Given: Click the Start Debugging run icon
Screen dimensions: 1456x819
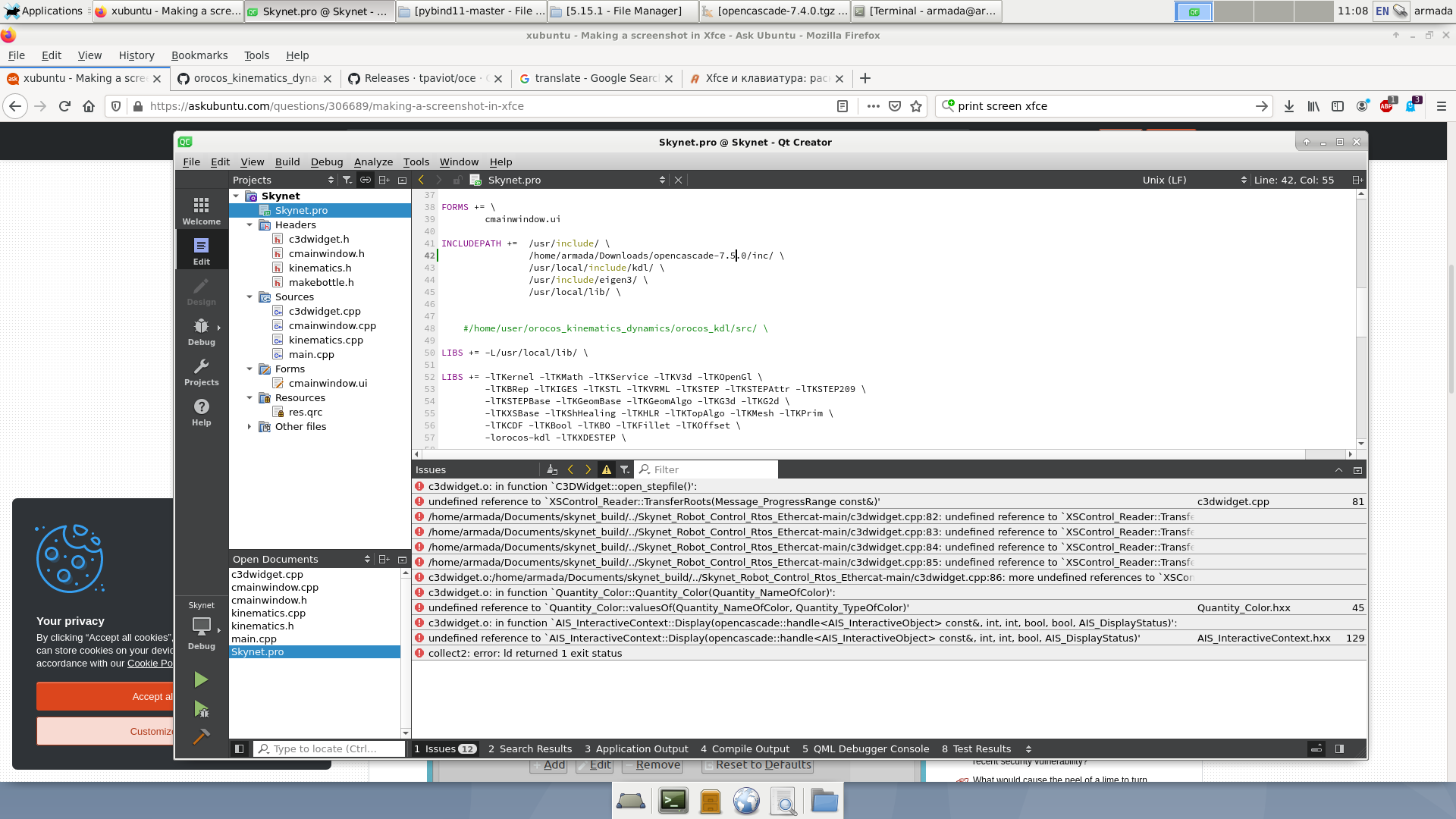Looking at the screenshot, I should pos(201,709).
